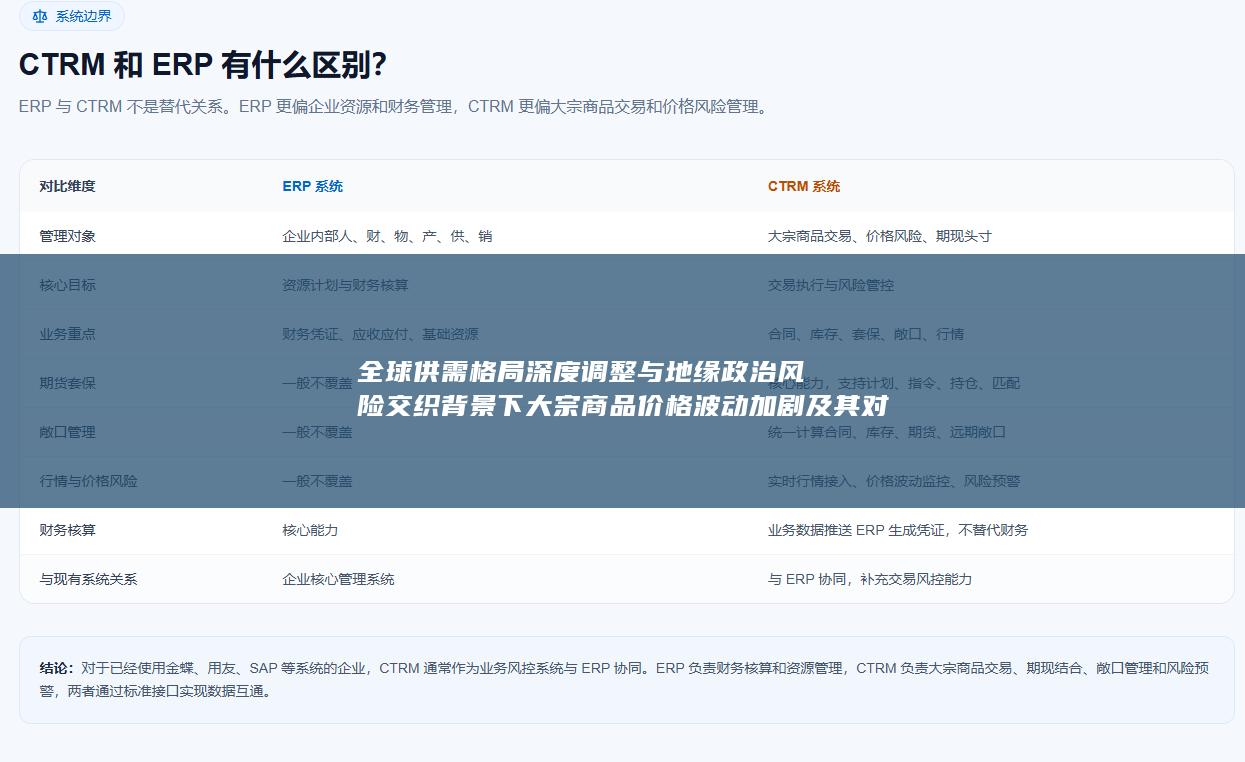Click cell 交易执行与风险管控
The width and height of the screenshot is (1245, 762).
[x=831, y=285]
